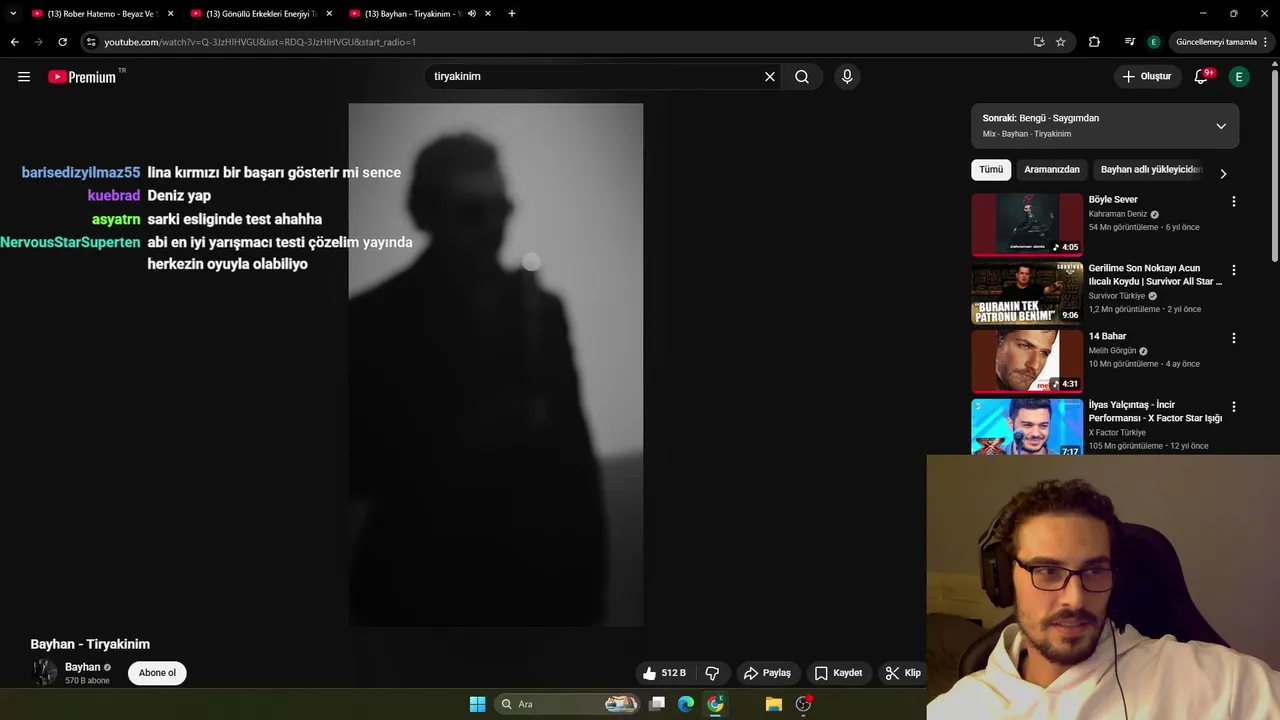1280x720 pixels.
Task: Close the Bayhan - Tiryakinim tab
Action: (488, 14)
